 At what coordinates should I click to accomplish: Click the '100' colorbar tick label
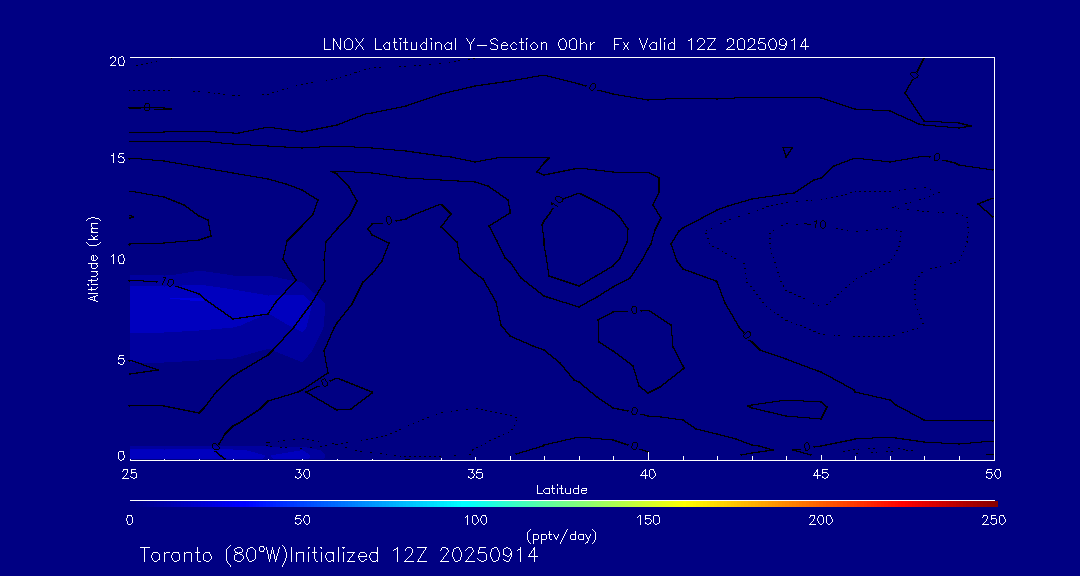[x=475, y=520]
